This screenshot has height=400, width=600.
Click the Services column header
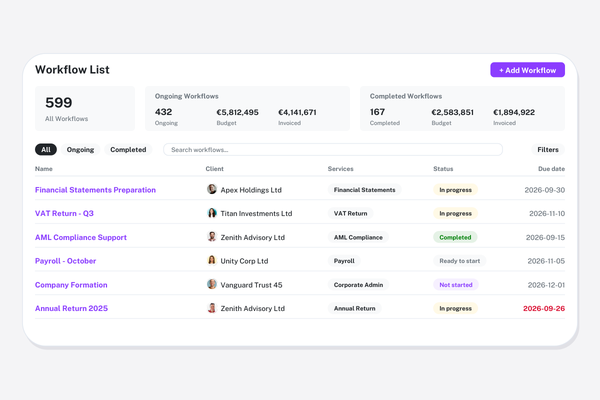click(341, 169)
